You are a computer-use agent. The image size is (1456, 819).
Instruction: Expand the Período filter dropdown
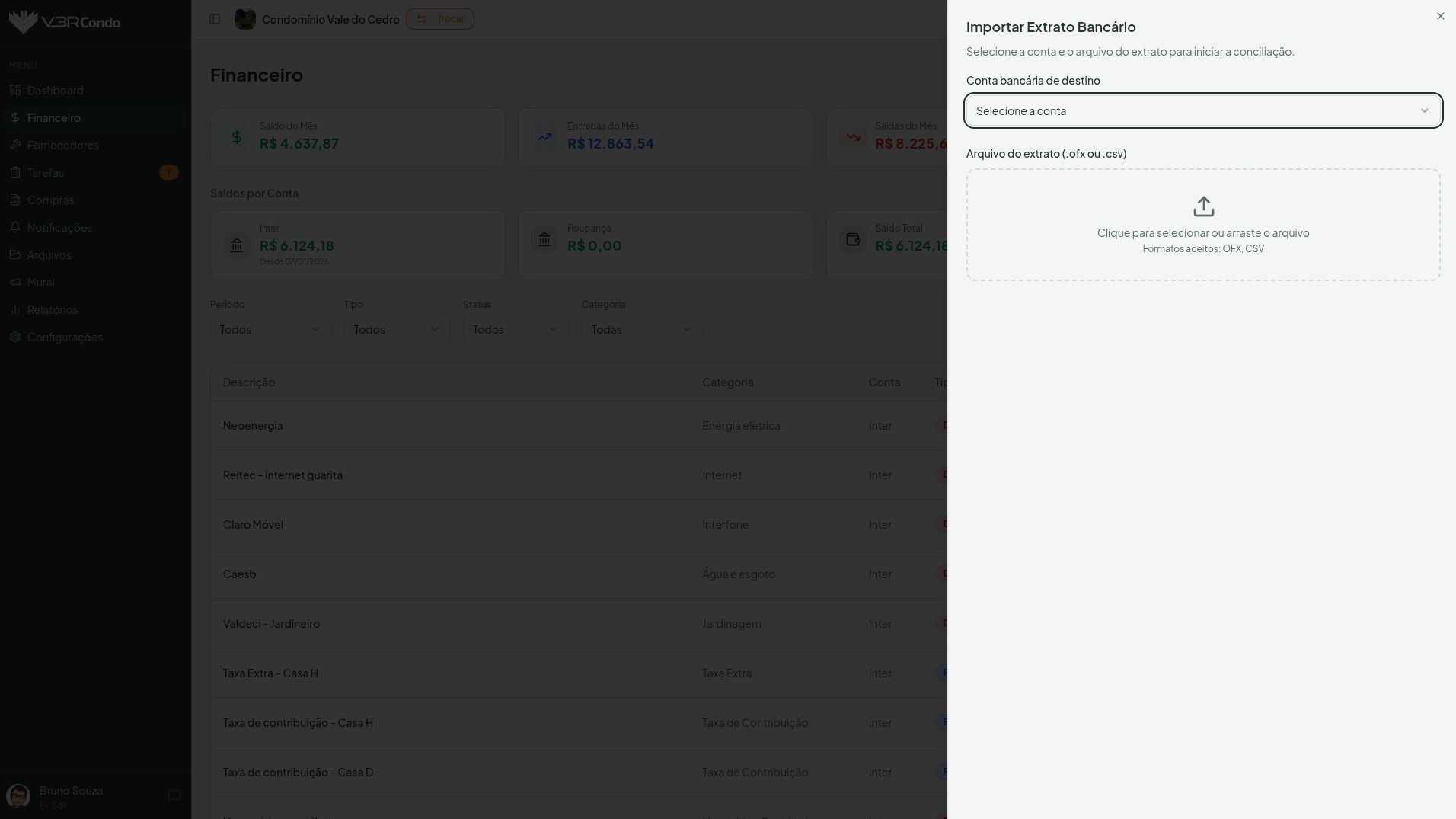point(270,330)
